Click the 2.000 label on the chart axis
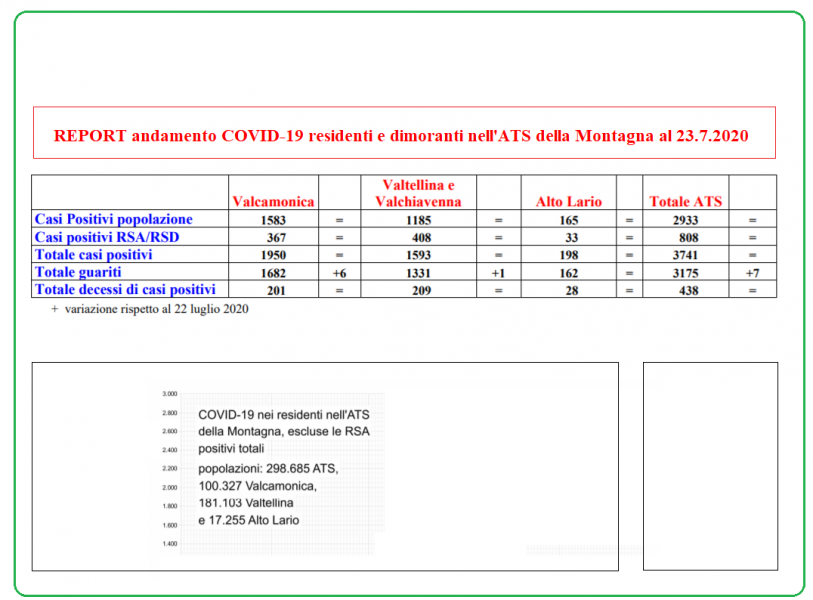 pos(170,487)
